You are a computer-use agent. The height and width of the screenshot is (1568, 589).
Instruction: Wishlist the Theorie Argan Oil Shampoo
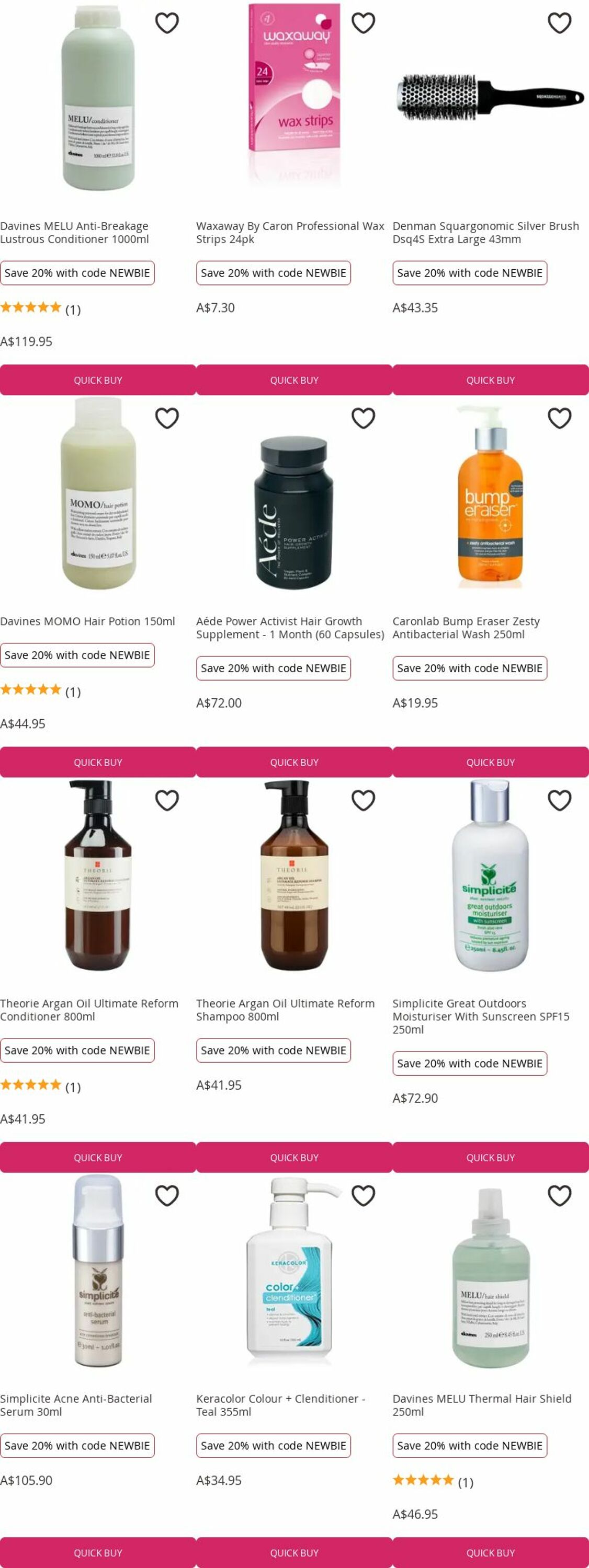coord(363,800)
